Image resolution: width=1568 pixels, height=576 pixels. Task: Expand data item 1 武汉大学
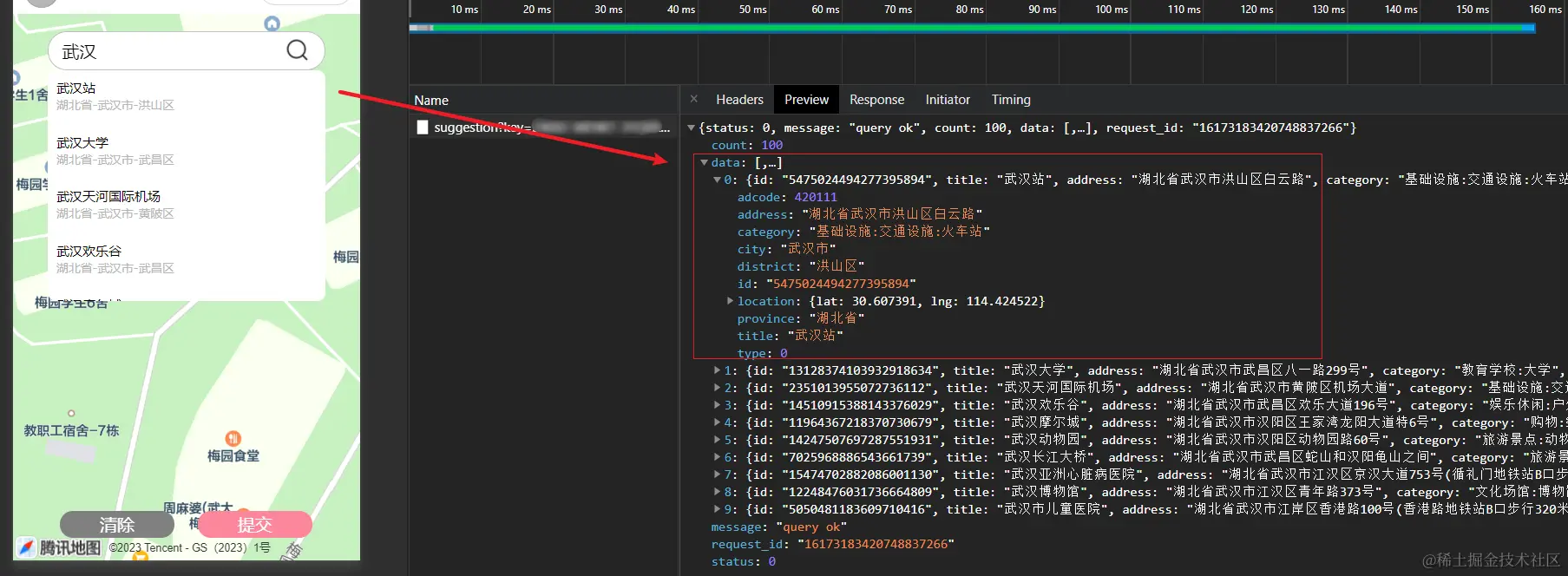(717, 370)
